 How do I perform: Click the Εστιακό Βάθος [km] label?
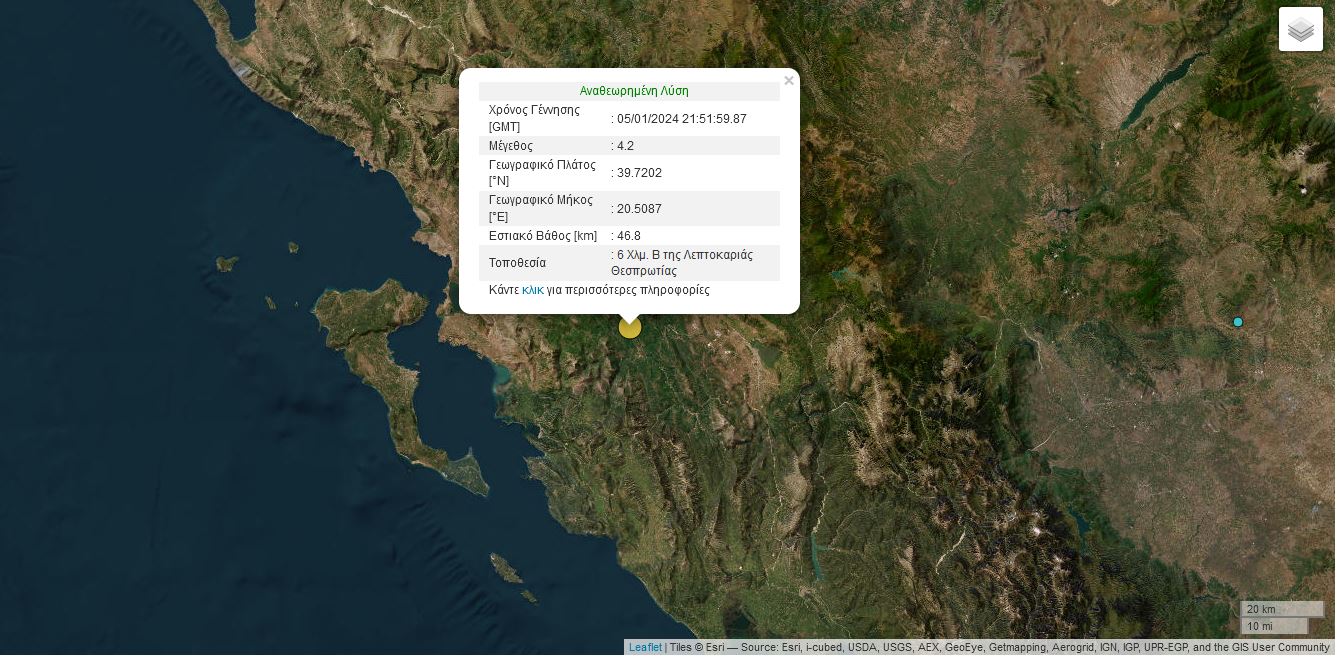542,236
